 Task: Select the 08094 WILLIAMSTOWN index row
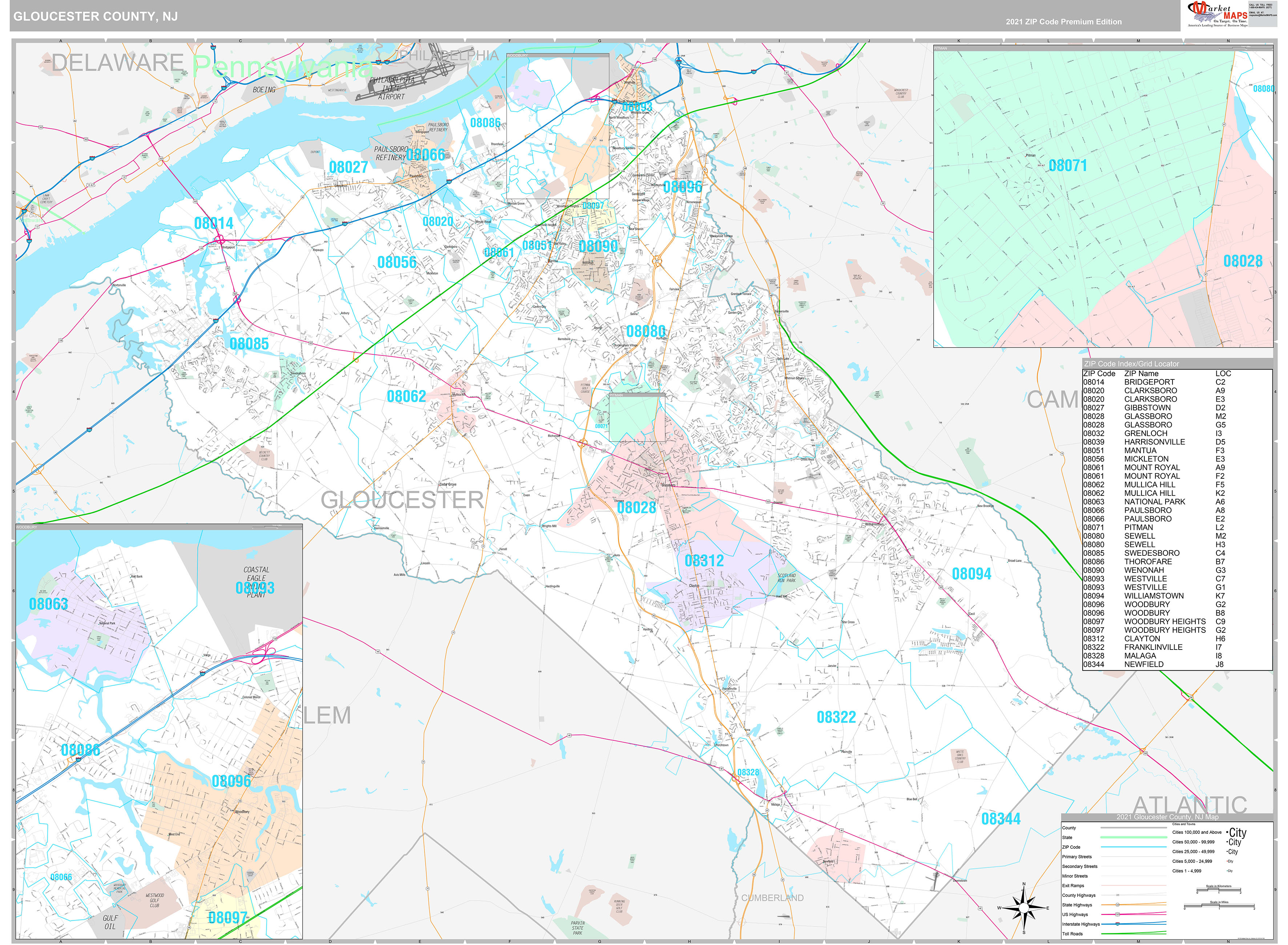tap(1177, 596)
